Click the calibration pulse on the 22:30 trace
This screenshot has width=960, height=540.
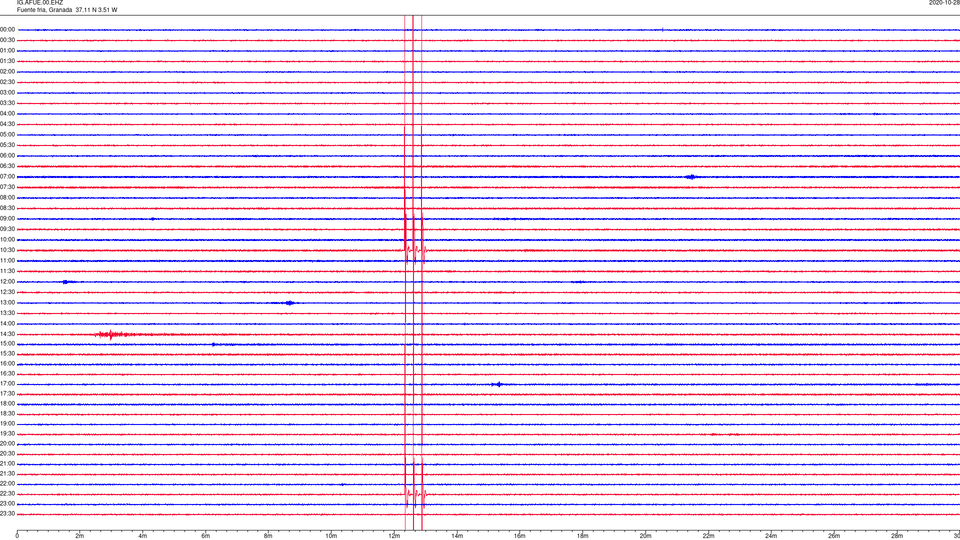(416, 493)
